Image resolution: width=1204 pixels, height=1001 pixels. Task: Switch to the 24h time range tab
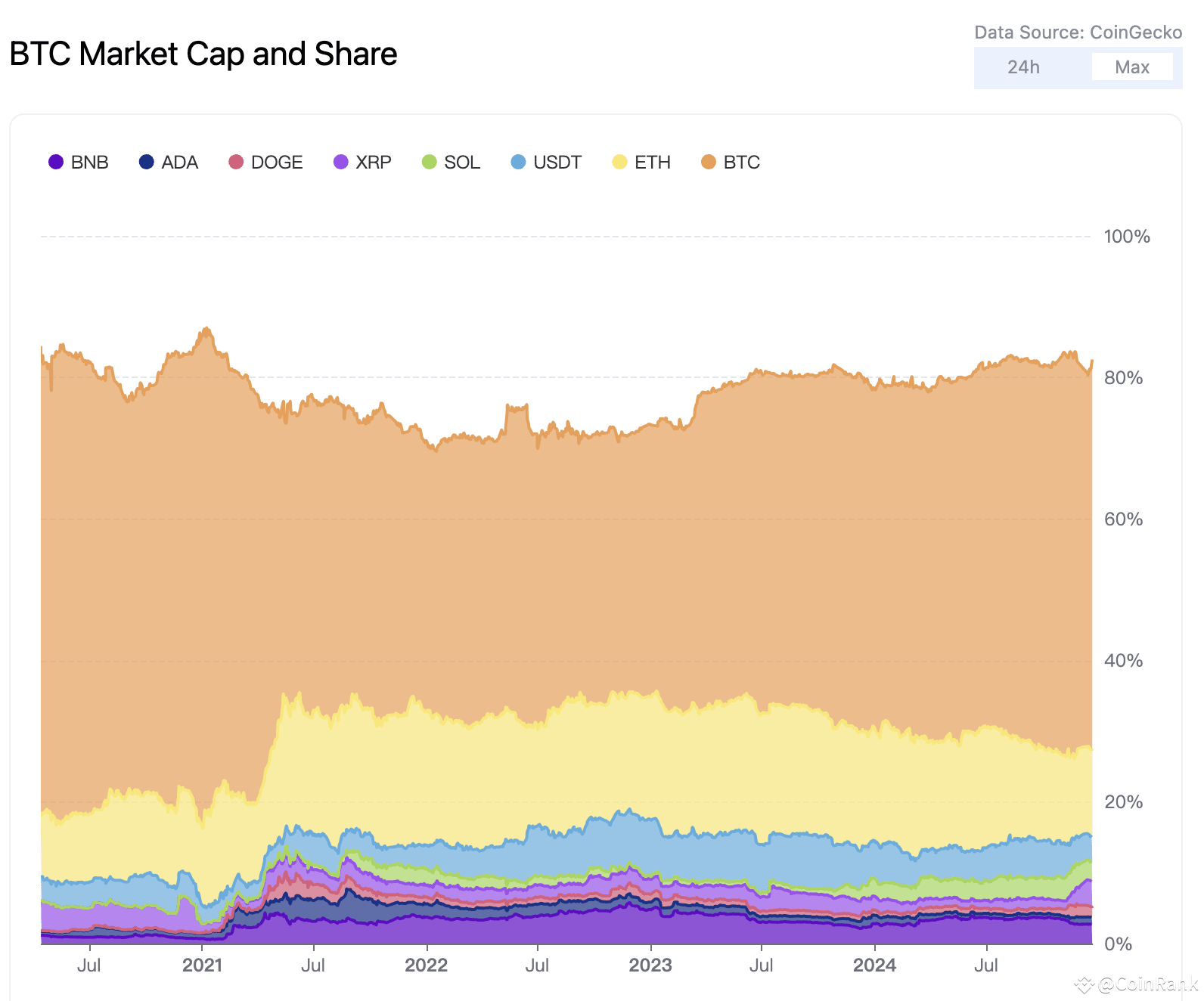[x=1022, y=67]
